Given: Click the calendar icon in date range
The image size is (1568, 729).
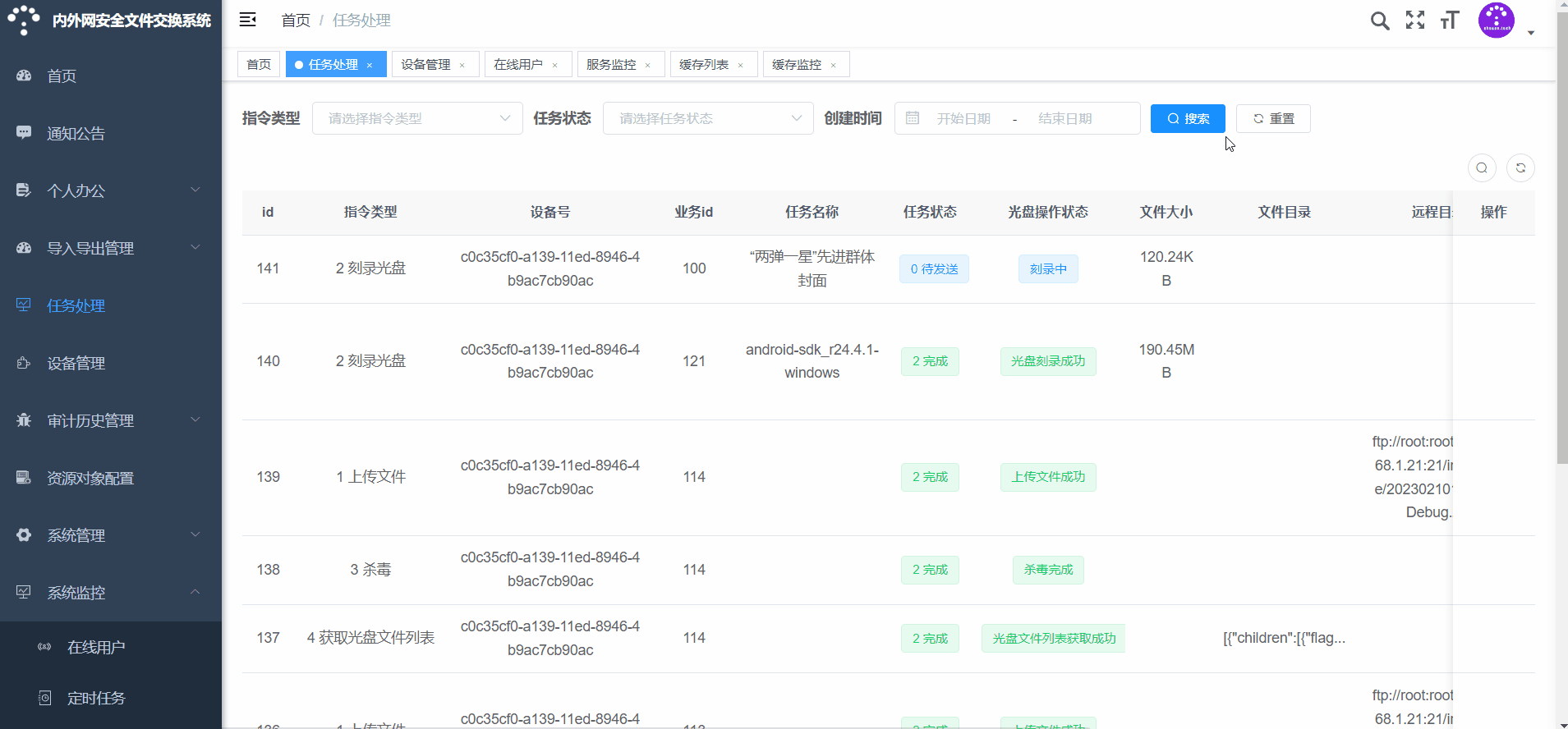Looking at the screenshot, I should pyautogui.click(x=913, y=118).
